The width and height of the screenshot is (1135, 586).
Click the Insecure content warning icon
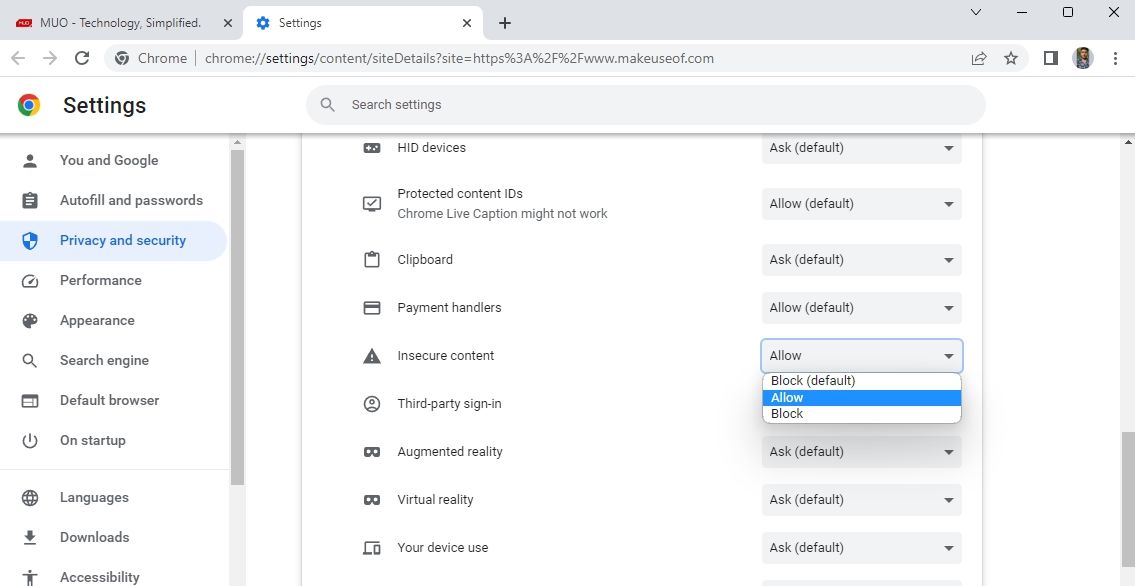[371, 355]
